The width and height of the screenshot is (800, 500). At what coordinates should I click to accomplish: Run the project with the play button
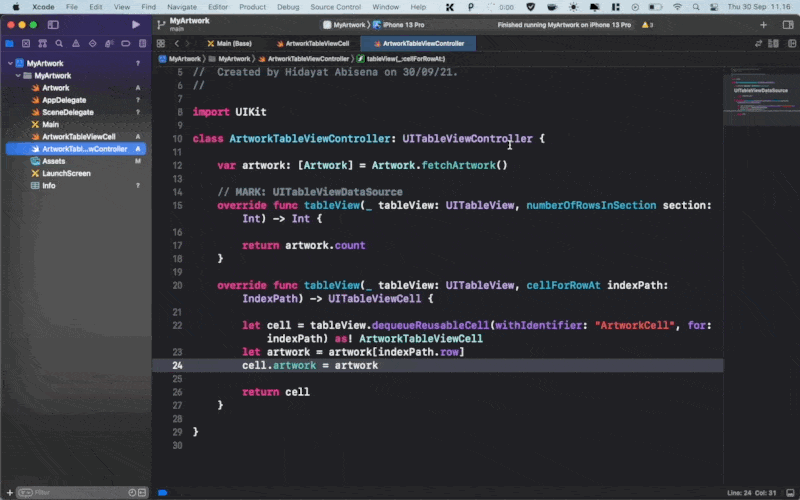pyautogui.click(x=135, y=24)
